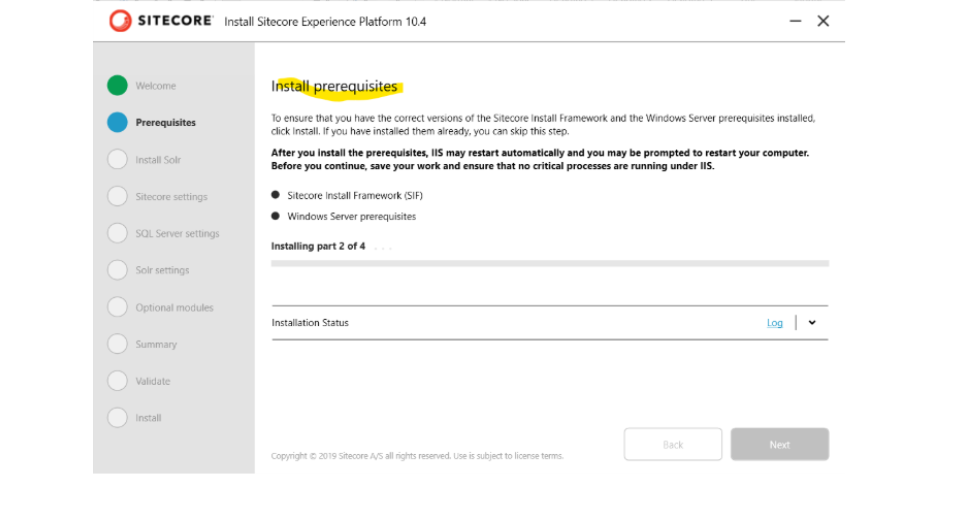Screen dimensions: 960x511
Task: Select the blue Prerequisites step circle
Action: [117, 122]
